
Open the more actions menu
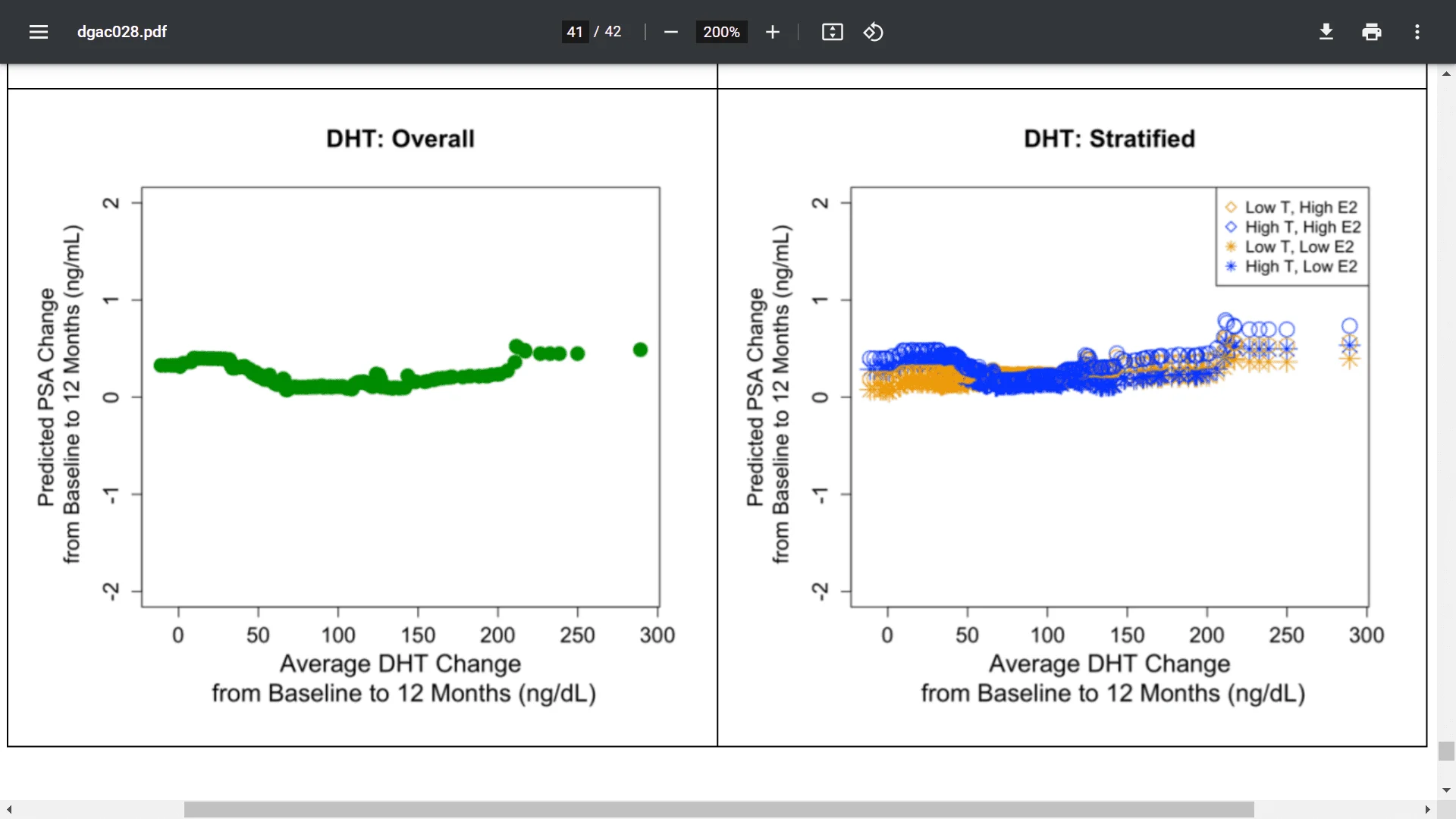click(1417, 32)
